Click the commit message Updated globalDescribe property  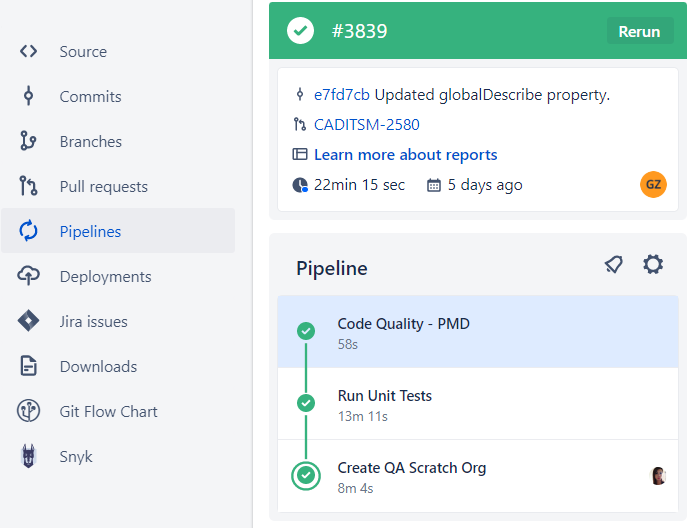click(492, 95)
